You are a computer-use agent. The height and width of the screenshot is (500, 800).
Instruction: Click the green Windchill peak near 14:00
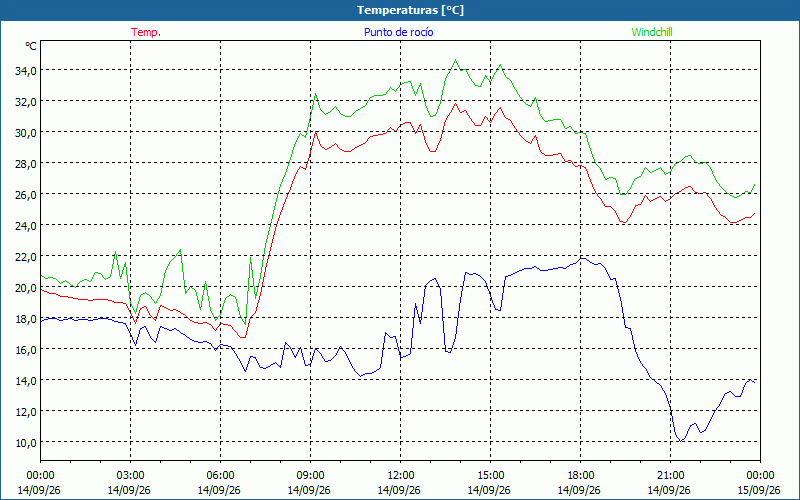456,60
